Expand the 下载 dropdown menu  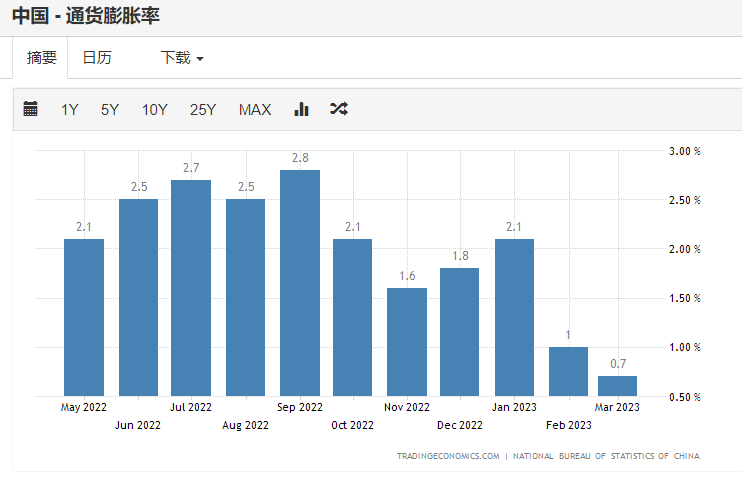click(182, 58)
